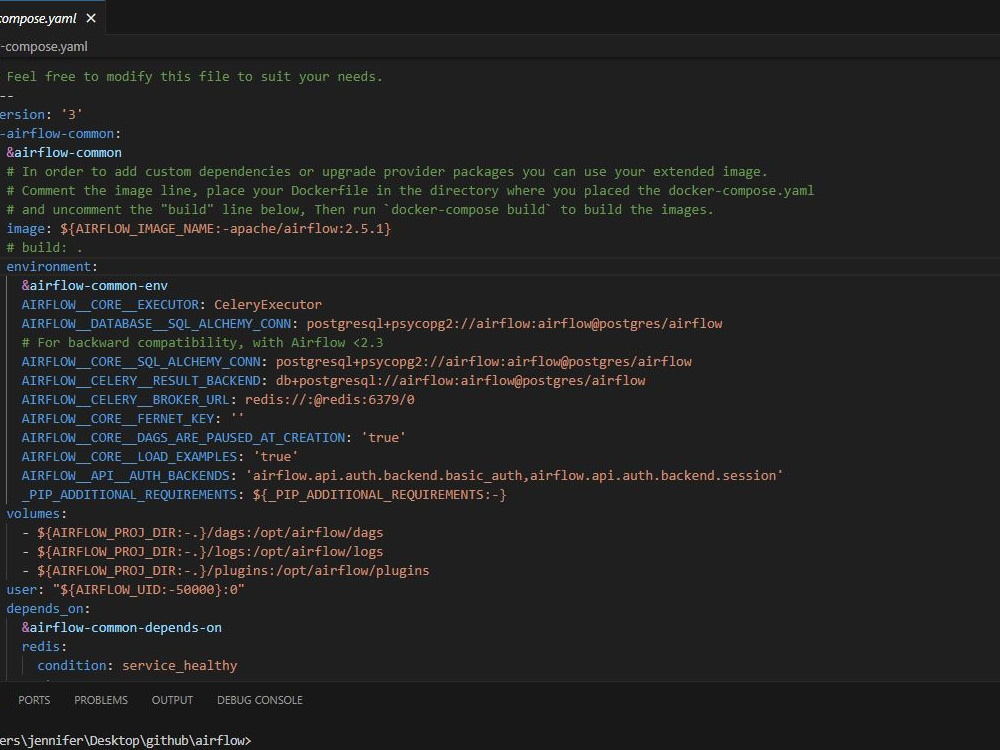Click AIRFLOW__CELERY__RESULT_BACKEND line
The image size is (1000, 750).
(334, 381)
